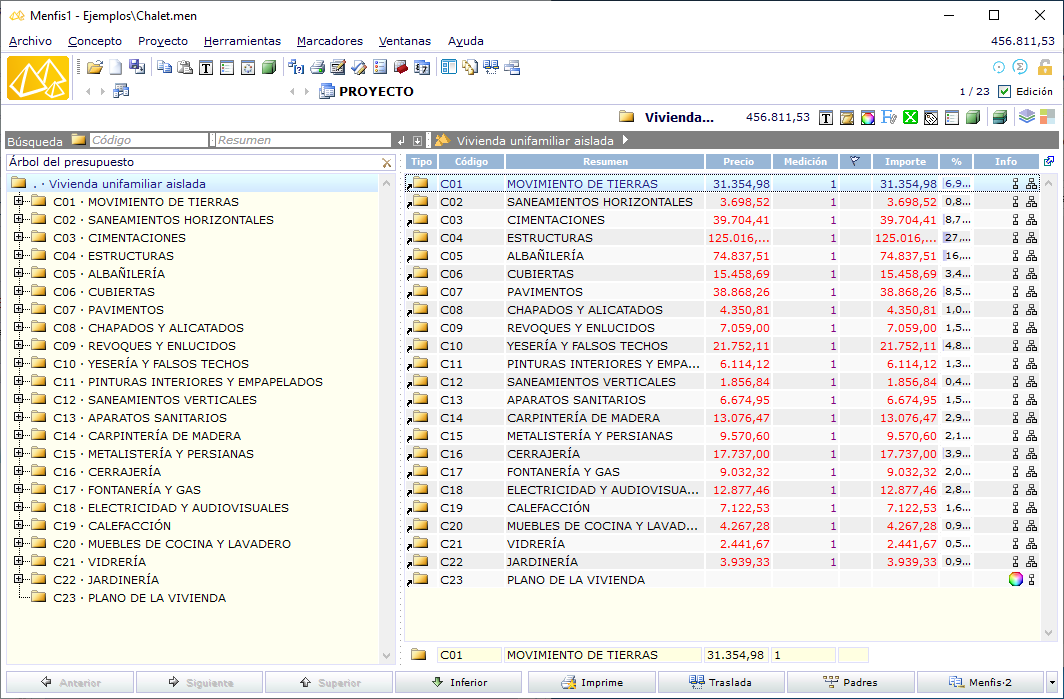Expand C22 JARDINERÍA tree node

pyautogui.click(x=18, y=579)
